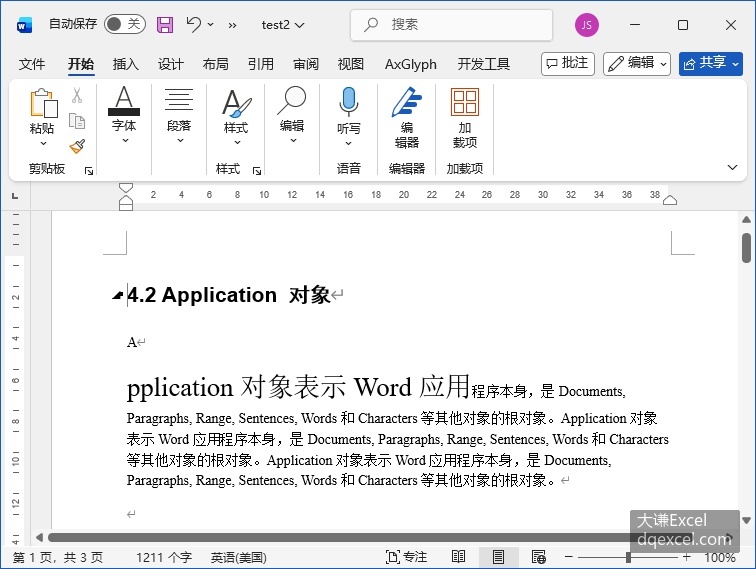The image size is (756, 569).
Task: Open the 粘贴 dropdown arrow
Action: point(43,143)
